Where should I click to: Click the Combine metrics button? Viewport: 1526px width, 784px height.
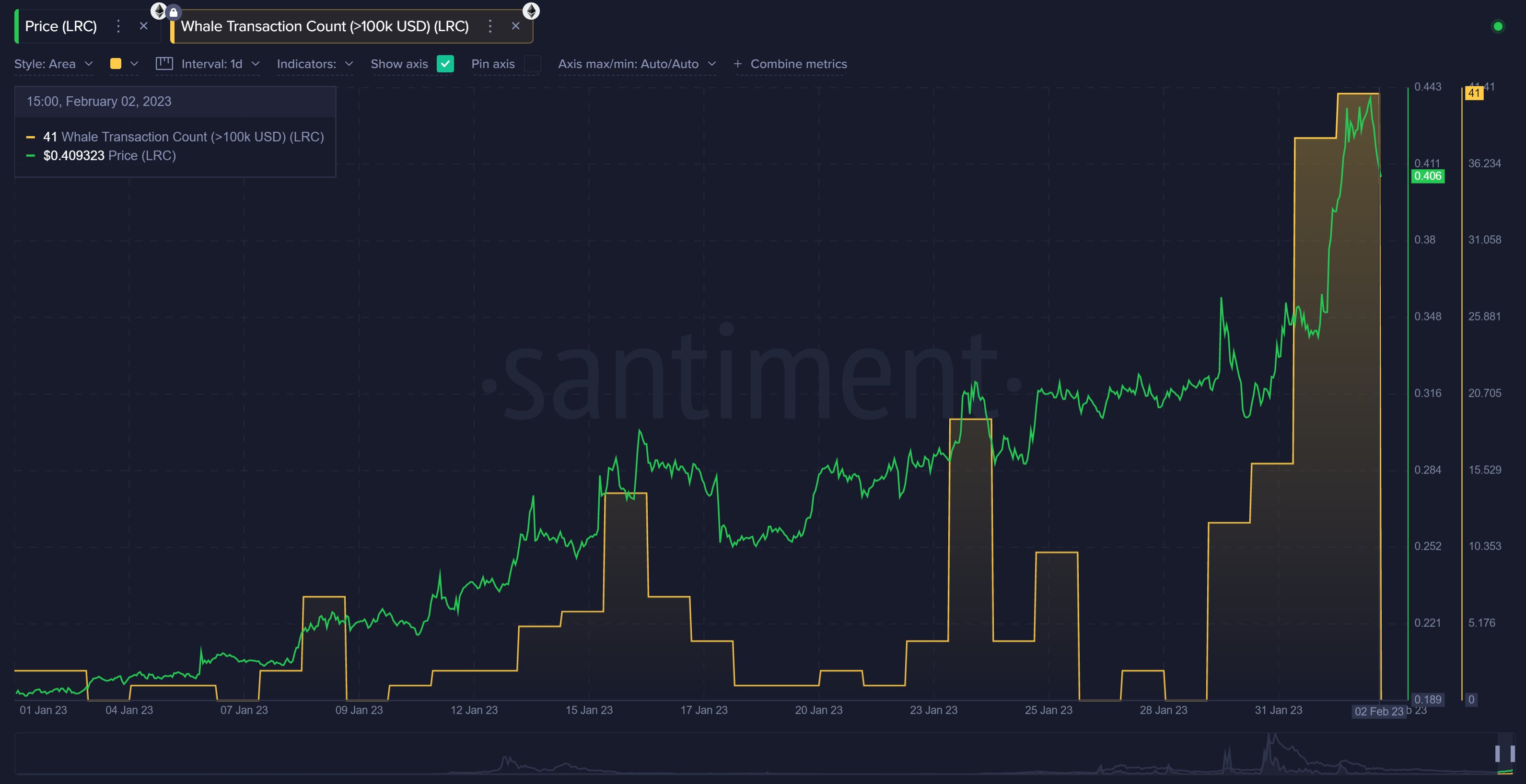click(798, 64)
